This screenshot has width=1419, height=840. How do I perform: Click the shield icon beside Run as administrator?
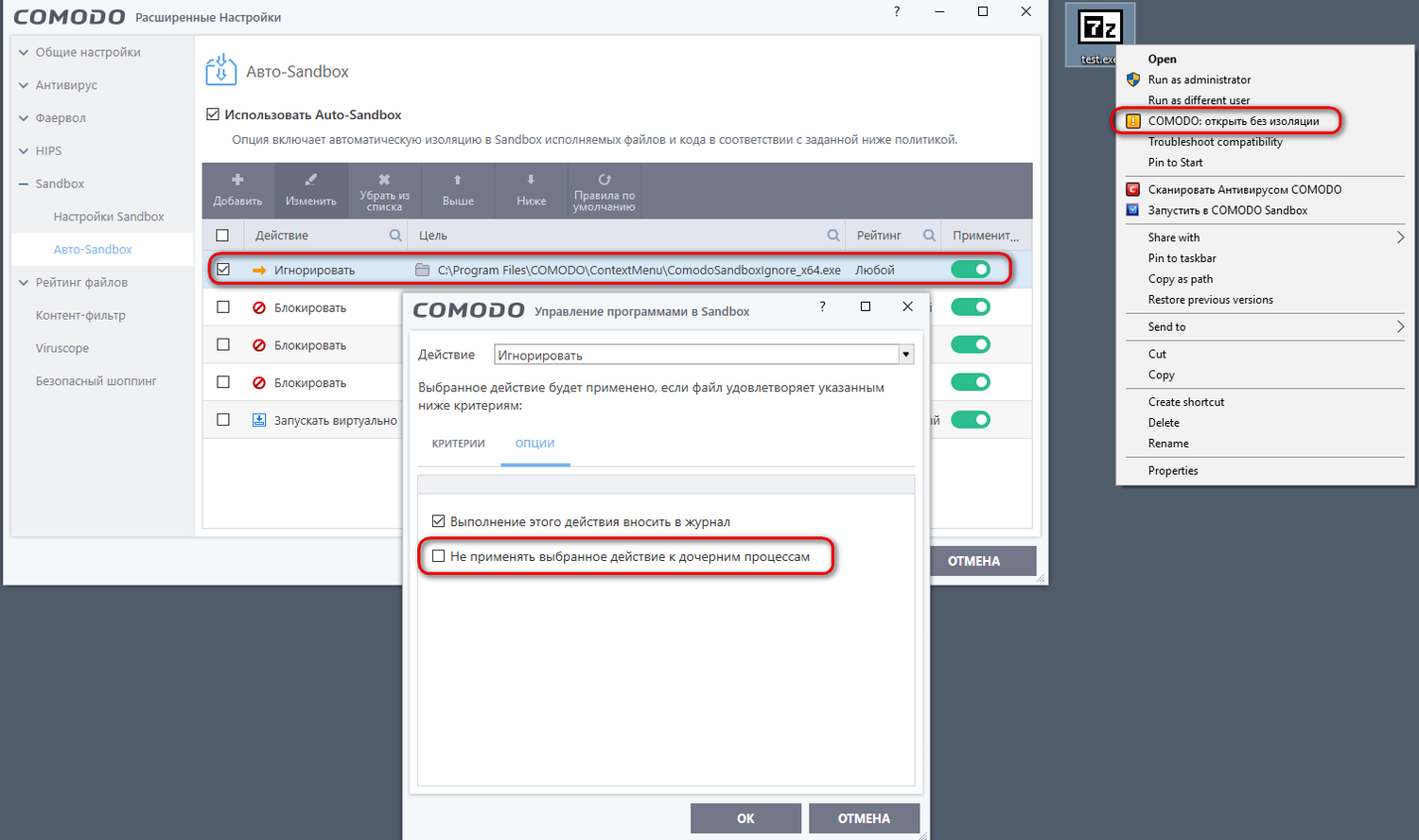point(1133,79)
